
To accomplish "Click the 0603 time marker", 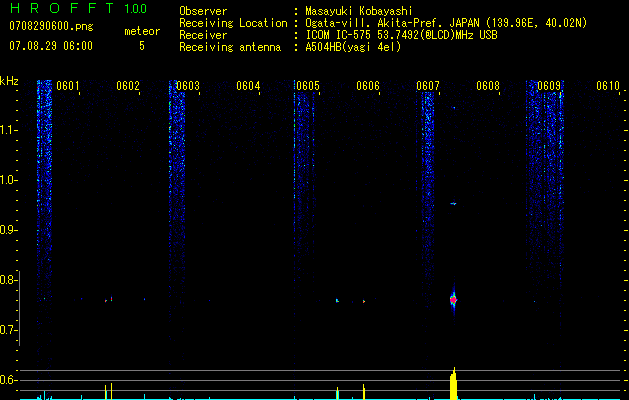I will tap(188, 86).
